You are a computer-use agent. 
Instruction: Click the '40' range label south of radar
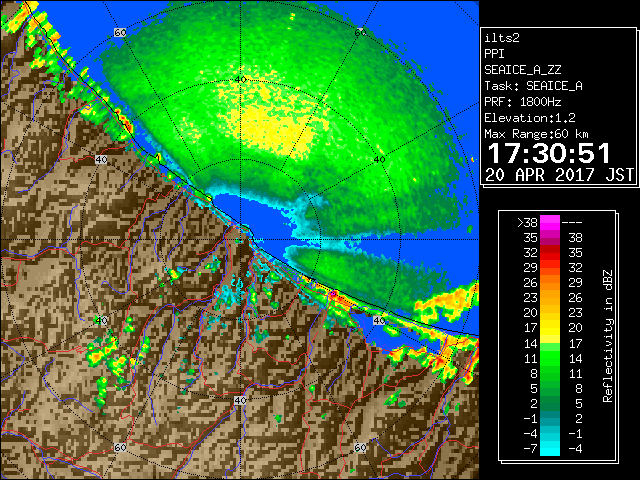pos(240,400)
